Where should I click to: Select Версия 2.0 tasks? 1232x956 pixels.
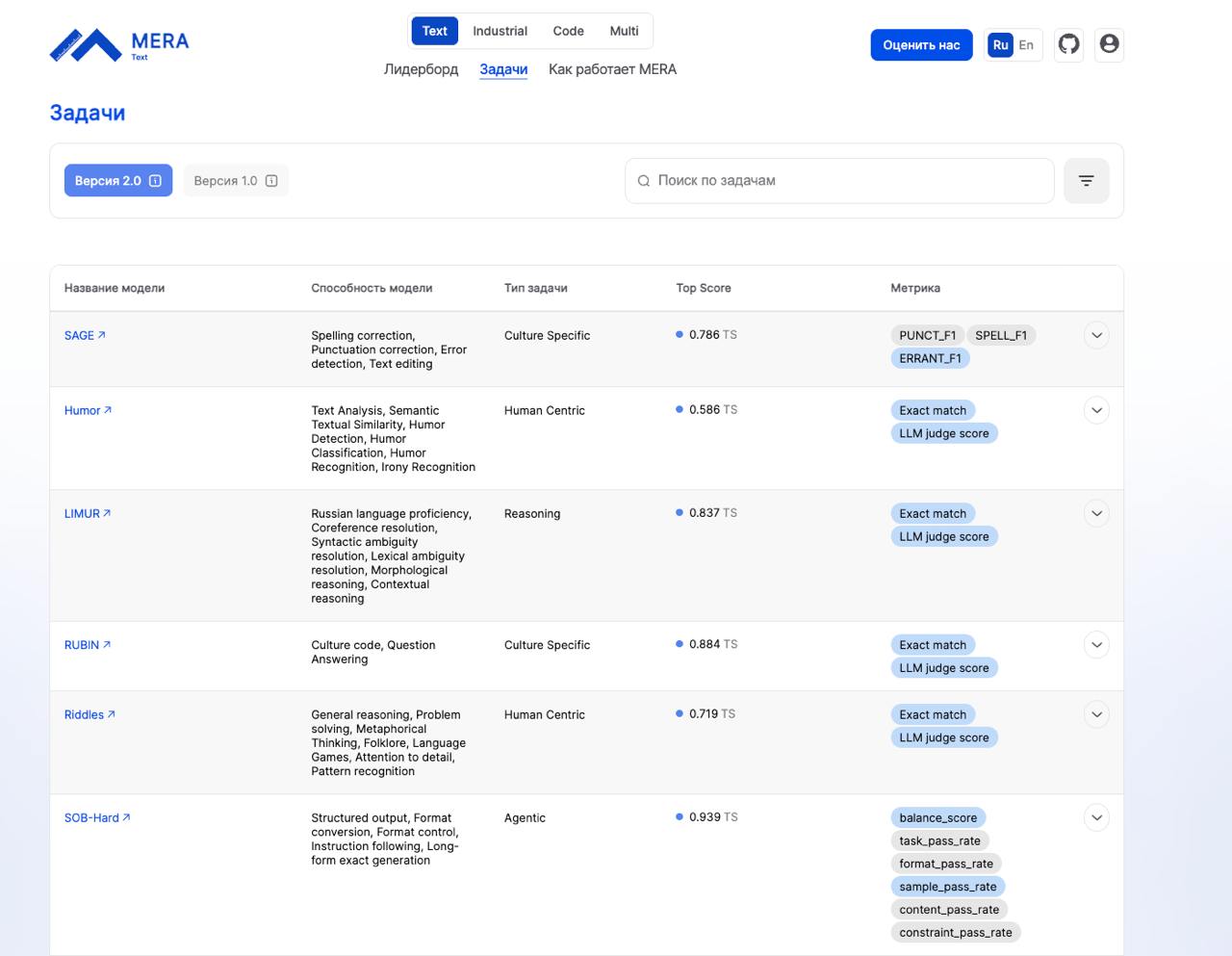pos(118,181)
